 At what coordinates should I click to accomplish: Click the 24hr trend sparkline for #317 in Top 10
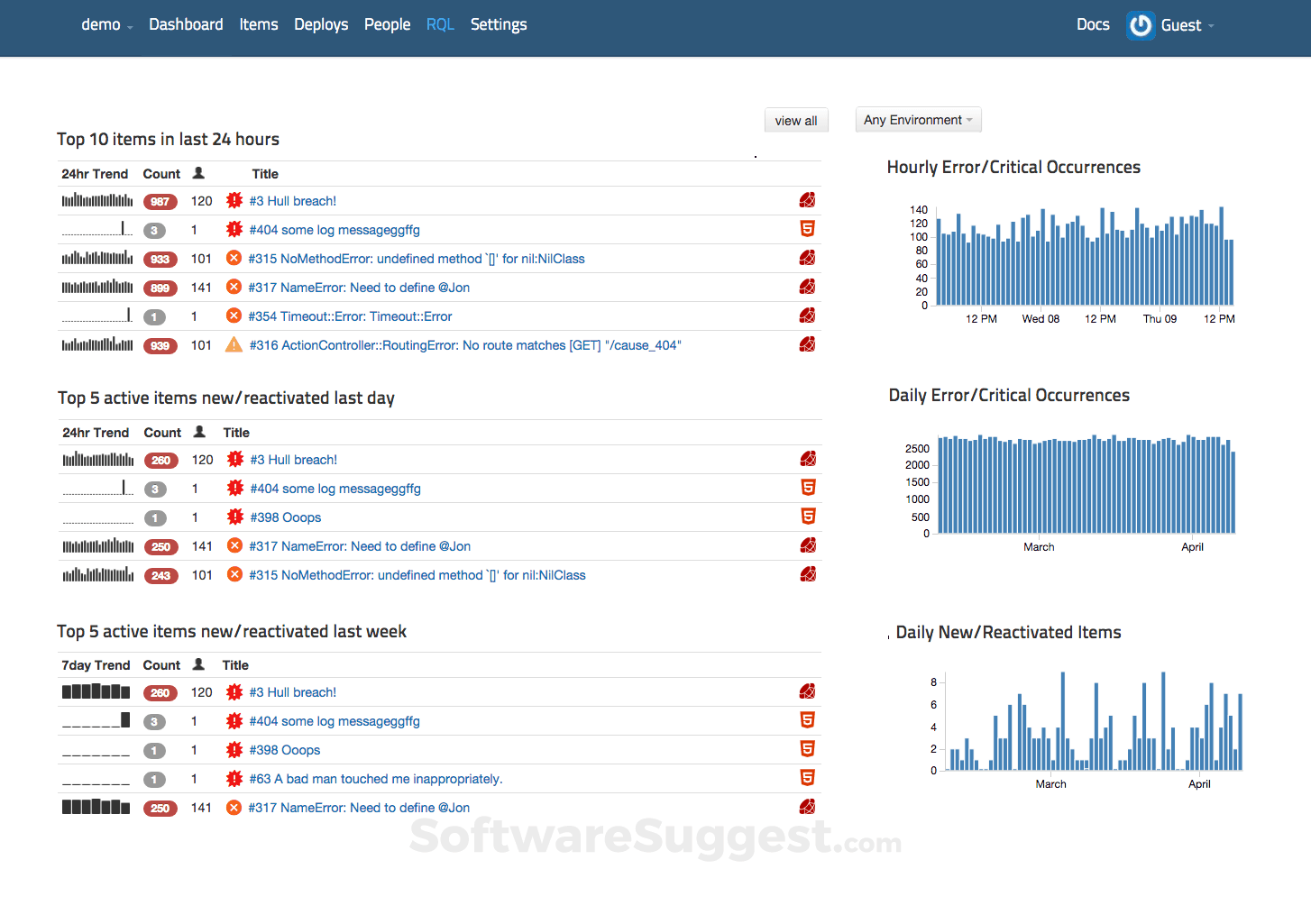coord(97,288)
